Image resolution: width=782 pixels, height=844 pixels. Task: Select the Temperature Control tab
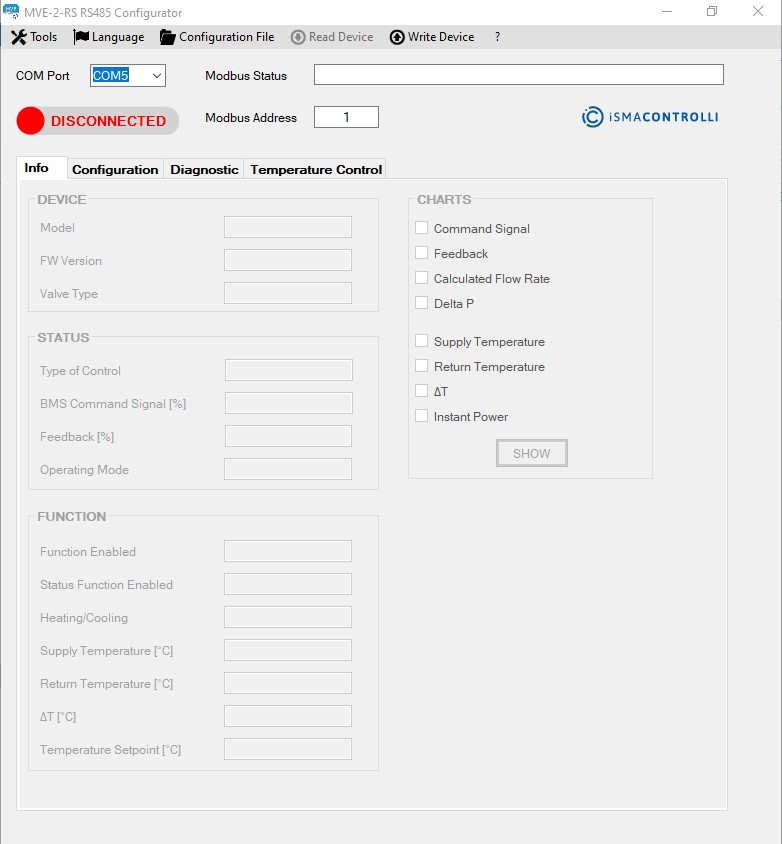pos(316,169)
